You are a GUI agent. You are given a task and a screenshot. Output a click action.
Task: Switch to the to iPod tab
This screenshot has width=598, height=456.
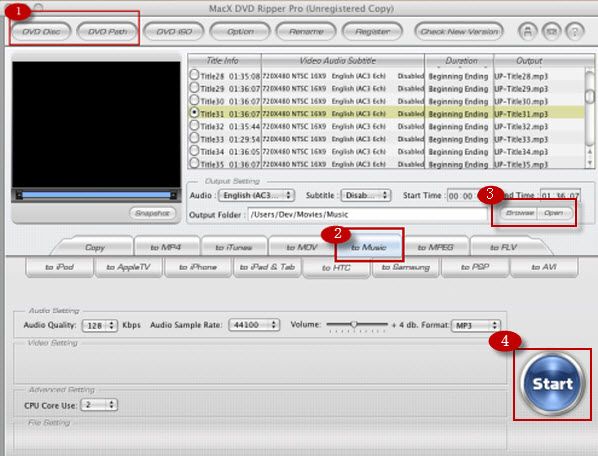tap(59, 267)
